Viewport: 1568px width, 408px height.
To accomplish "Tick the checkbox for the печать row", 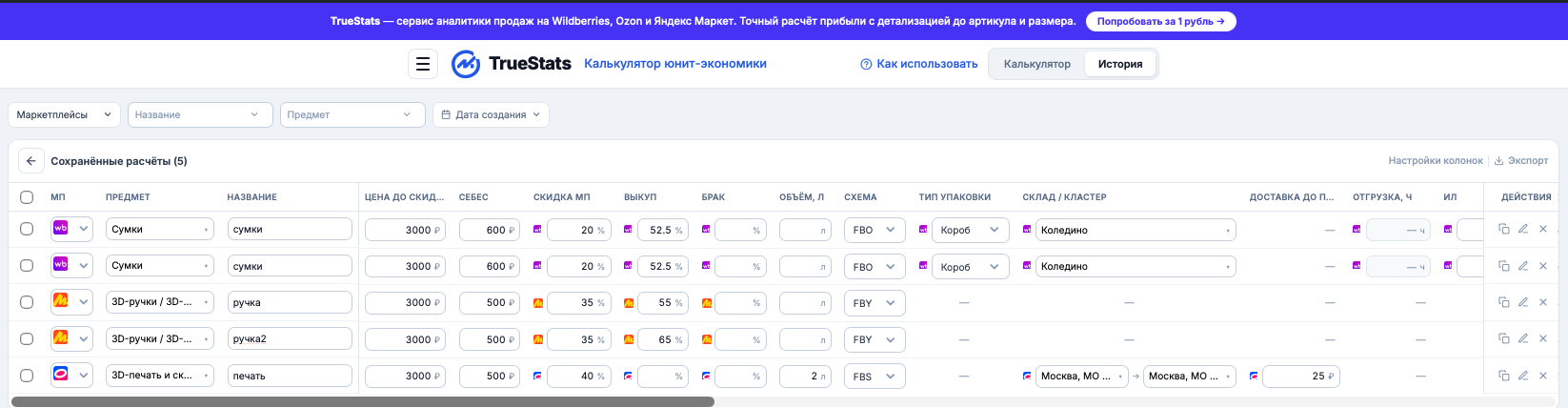I will click(27, 376).
